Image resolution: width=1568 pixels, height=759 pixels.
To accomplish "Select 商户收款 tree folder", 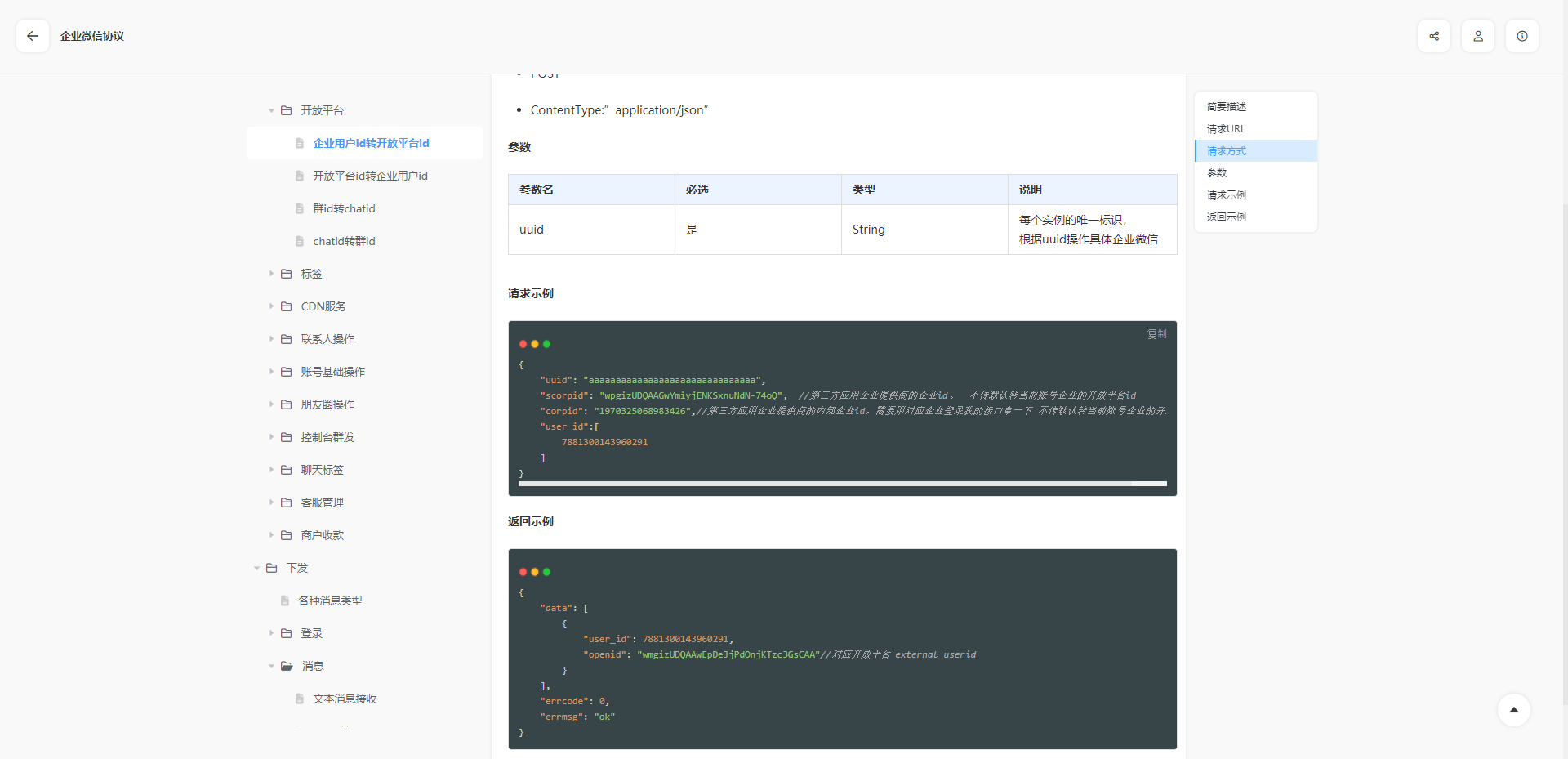I will [x=322, y=535].
